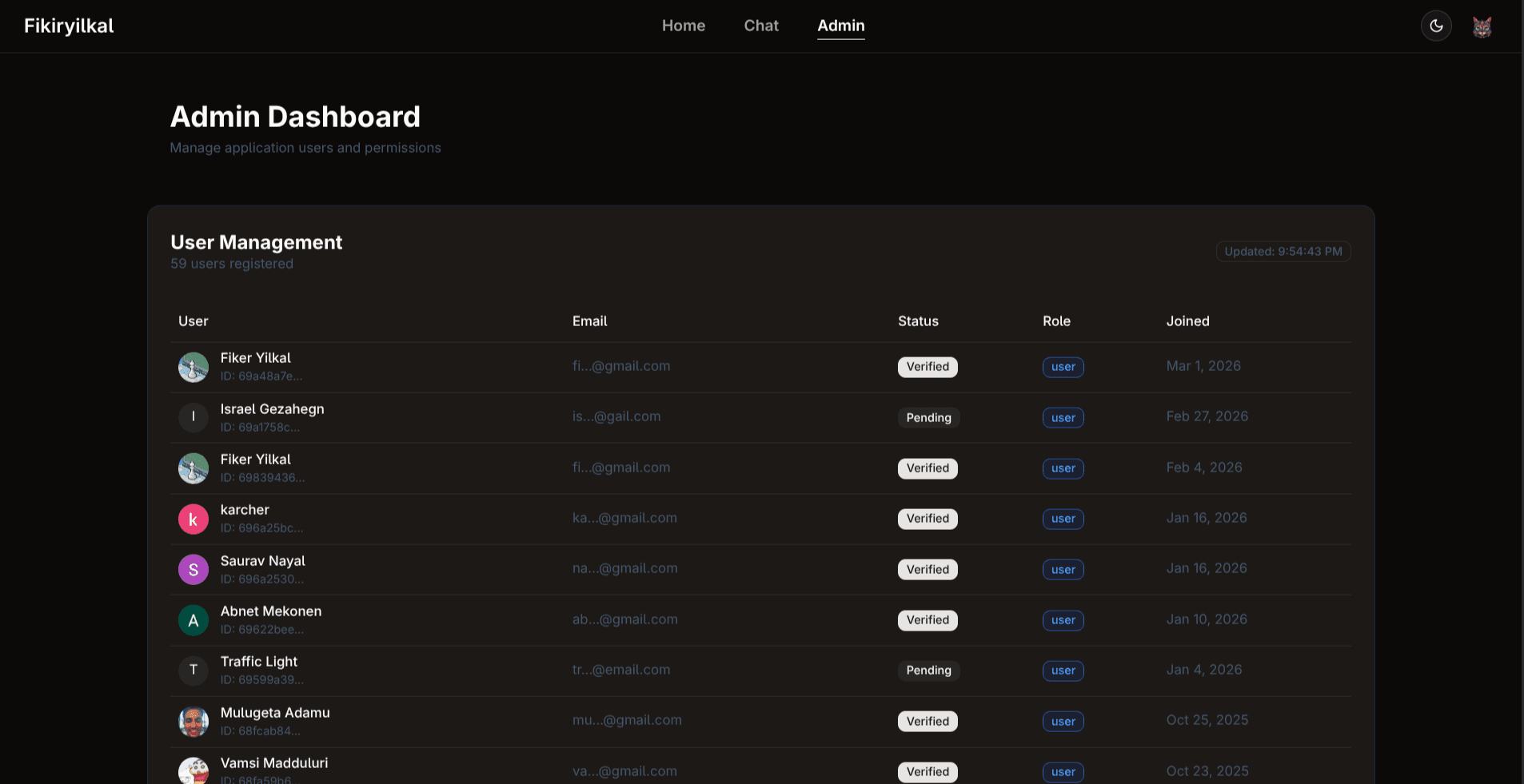
Task: Click Saurav Nayal's purple avatar
Action: (193, 569)
